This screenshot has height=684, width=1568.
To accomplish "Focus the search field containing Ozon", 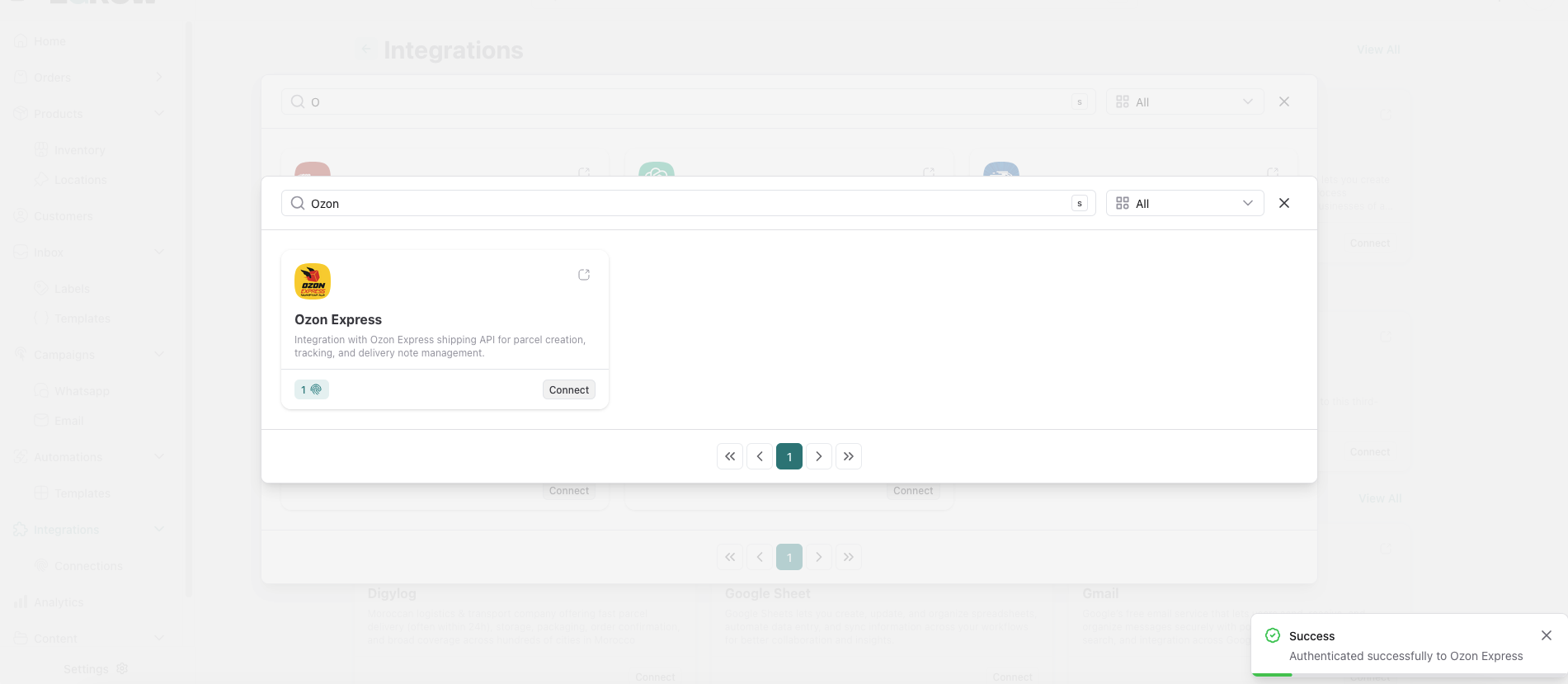I will click(688, 203).
